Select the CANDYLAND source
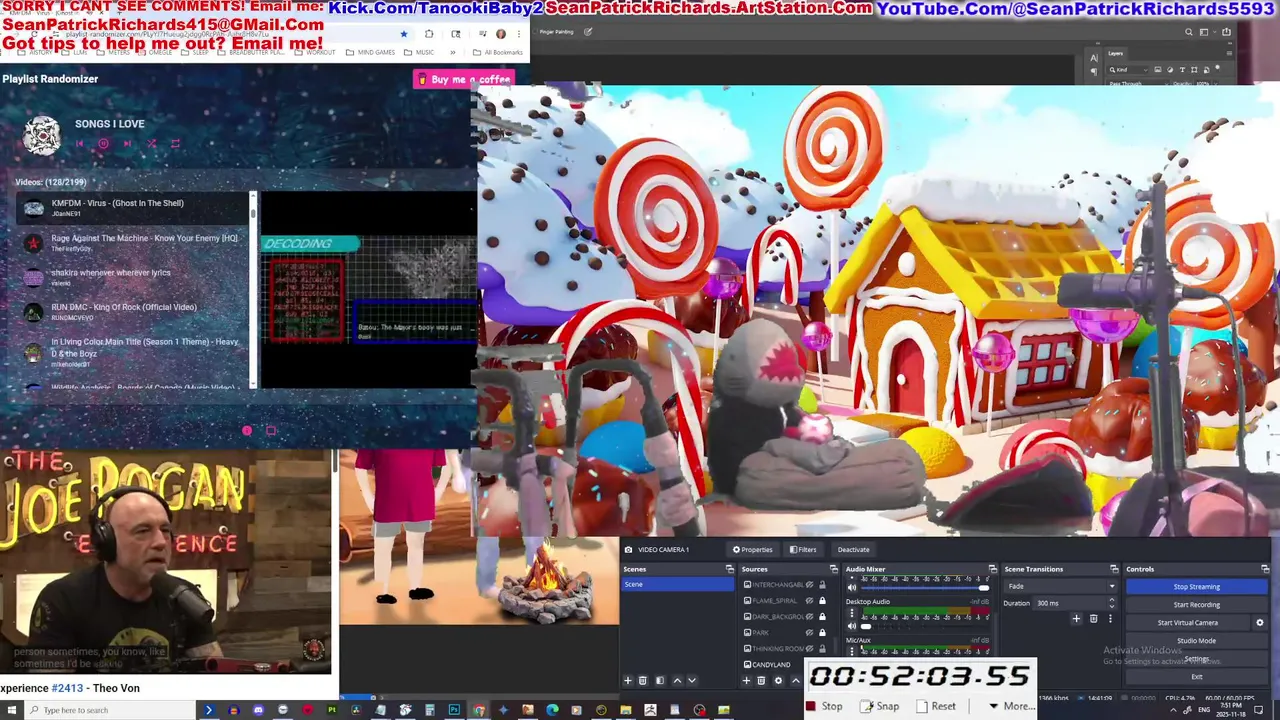 pos(771,664)
